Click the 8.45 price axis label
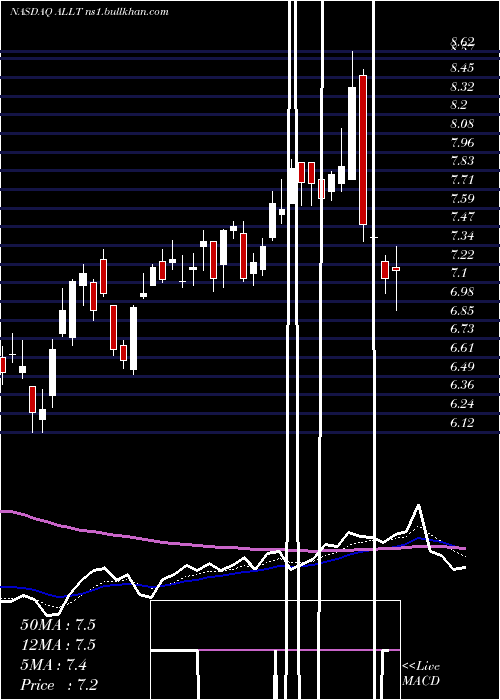This screenshot has height=700, width=500. click(462, 68)
